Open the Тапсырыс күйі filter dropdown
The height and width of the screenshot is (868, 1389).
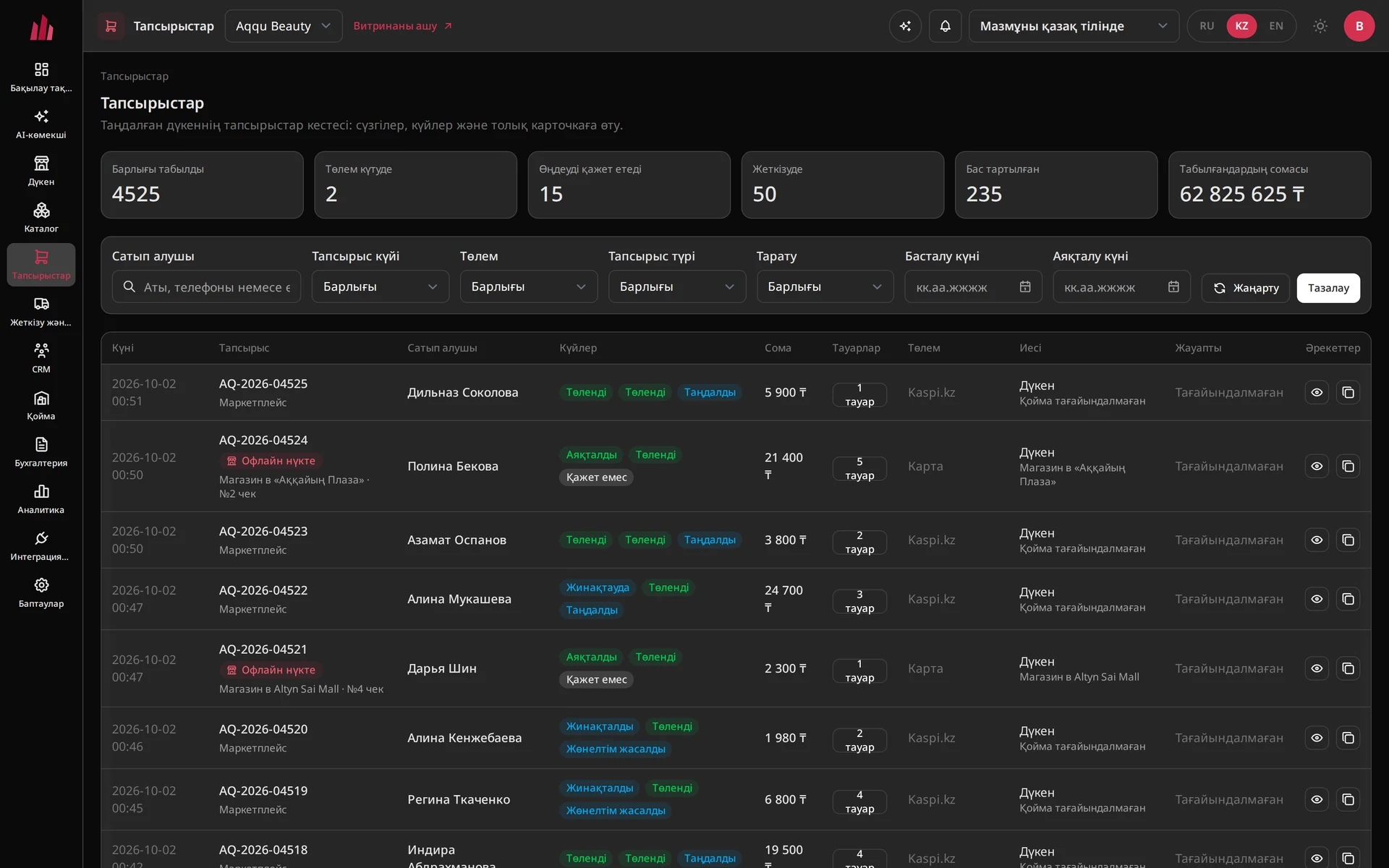click(381, 286)
